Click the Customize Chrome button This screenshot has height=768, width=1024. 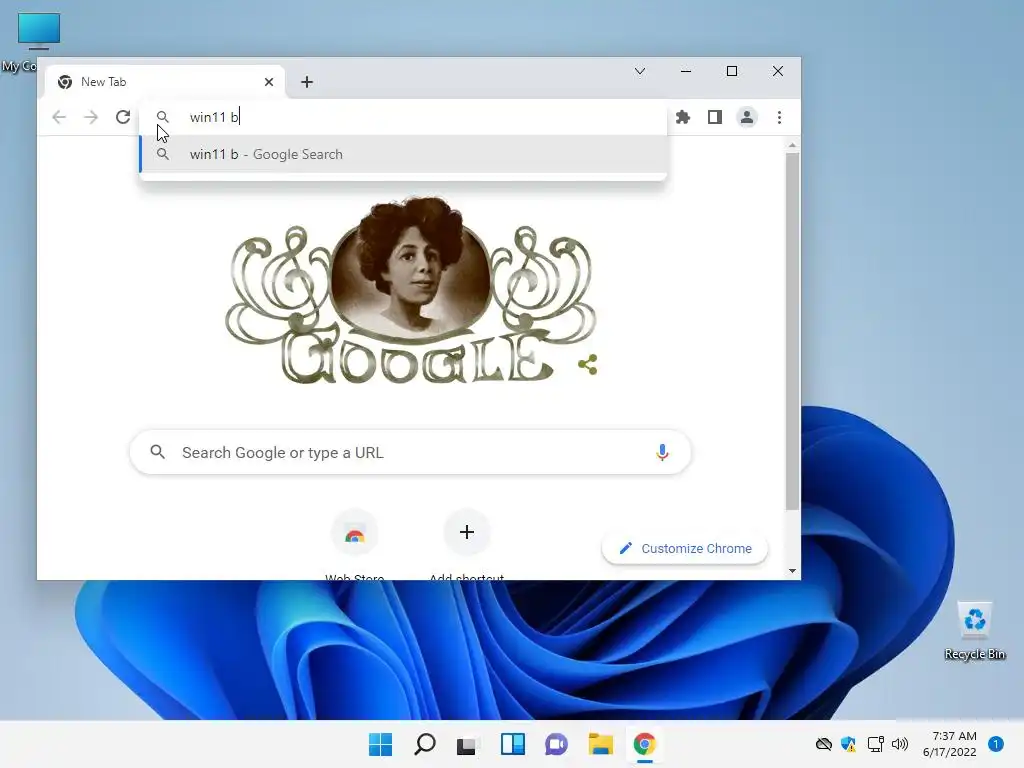point(685,549)
